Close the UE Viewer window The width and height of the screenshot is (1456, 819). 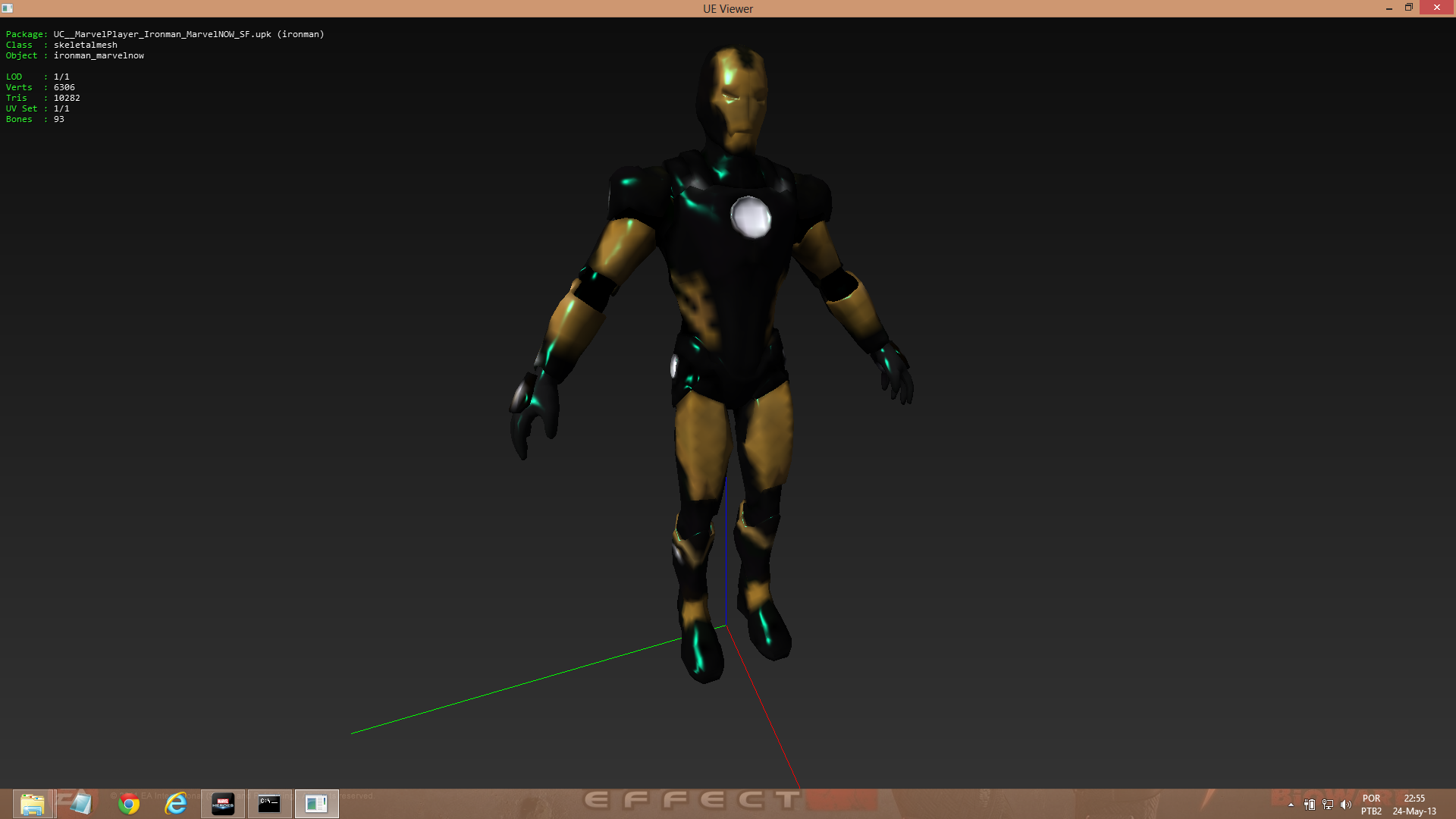(x=1437, y=8)
